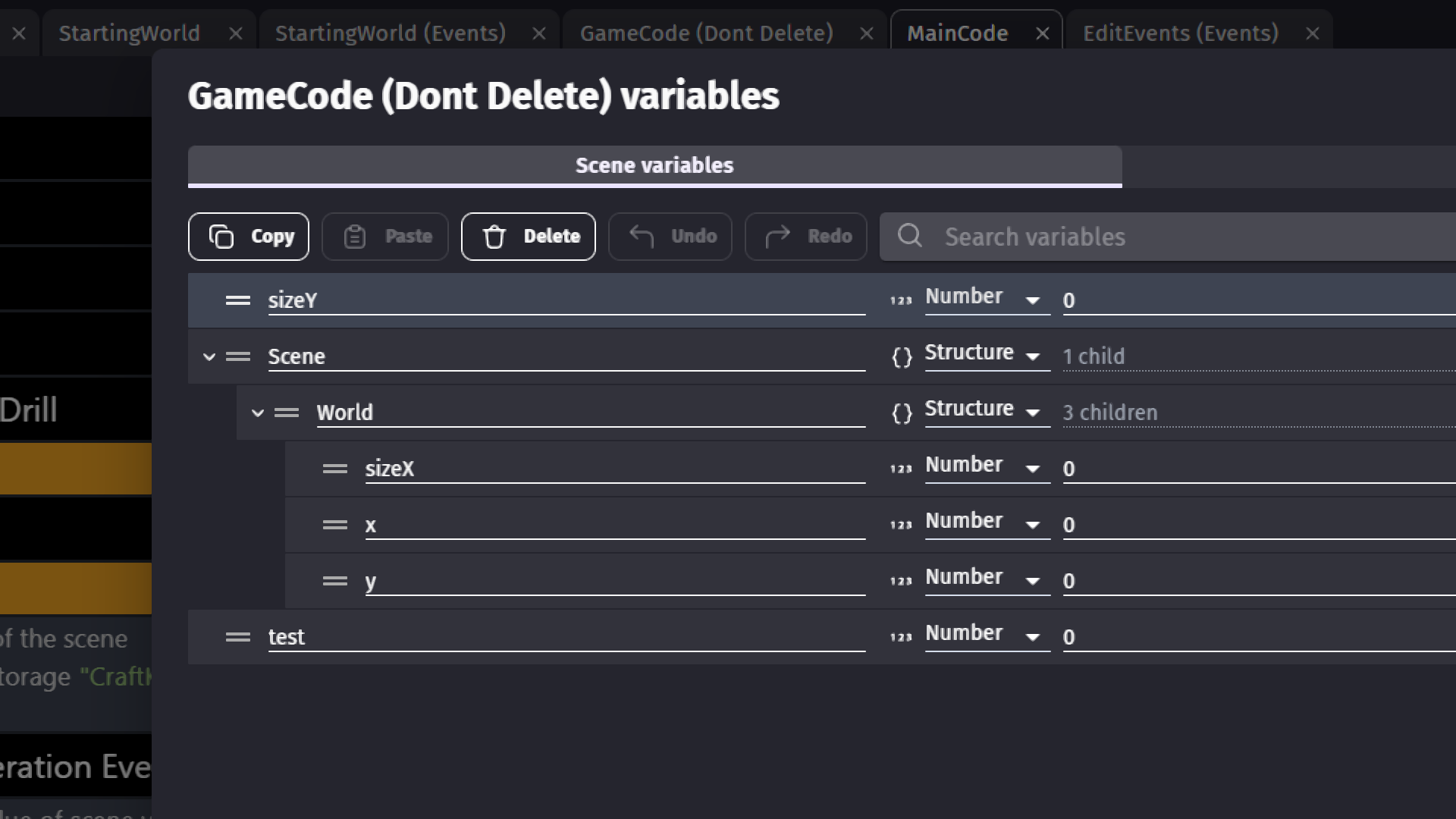The width and height of the screenshot is (1456, 819).
Task: Close the GameCode (Dont Delete) tab
Action: click(x=867, y=33)
